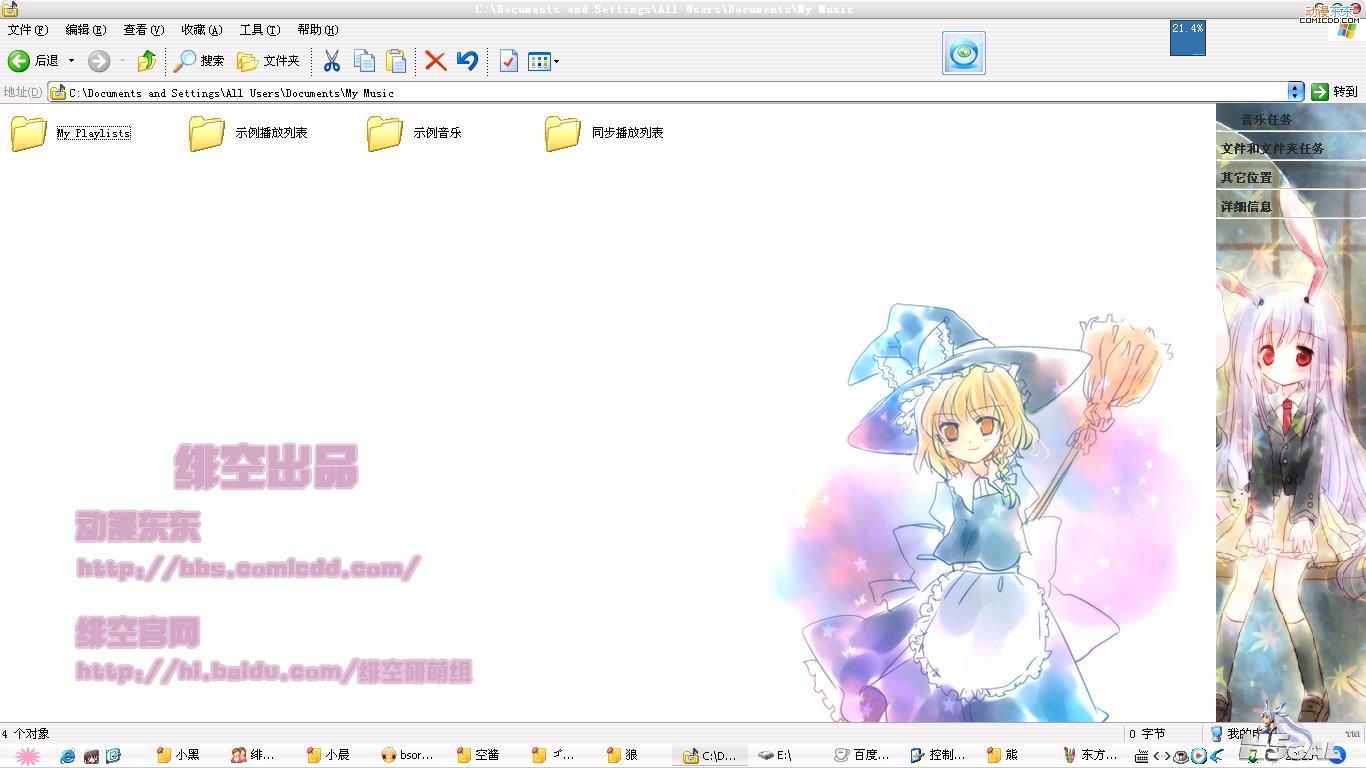Screen dimensions: 1366x768
Task: Open the 帮助(H) menu
Action: [x=318, y=30]
